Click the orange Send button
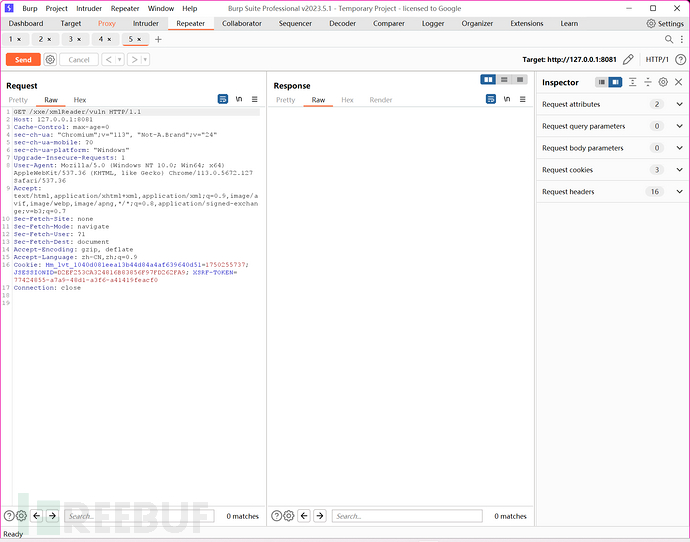The width and height of the screenshot is (690, 542). pyautogui.click(x=22, y=60)
